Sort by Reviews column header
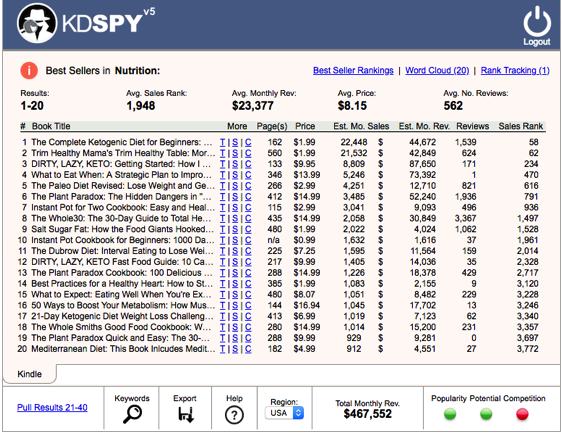562x434 pixels. (x=472, y=126)
